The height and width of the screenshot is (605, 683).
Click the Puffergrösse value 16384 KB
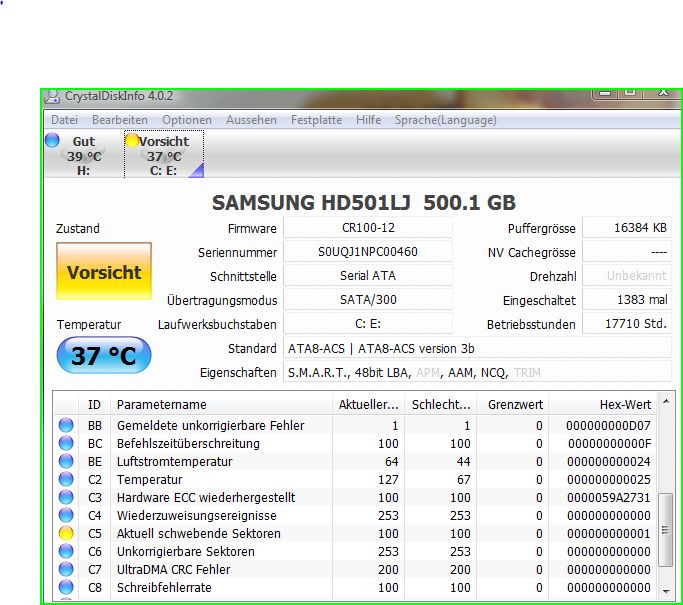627,228
